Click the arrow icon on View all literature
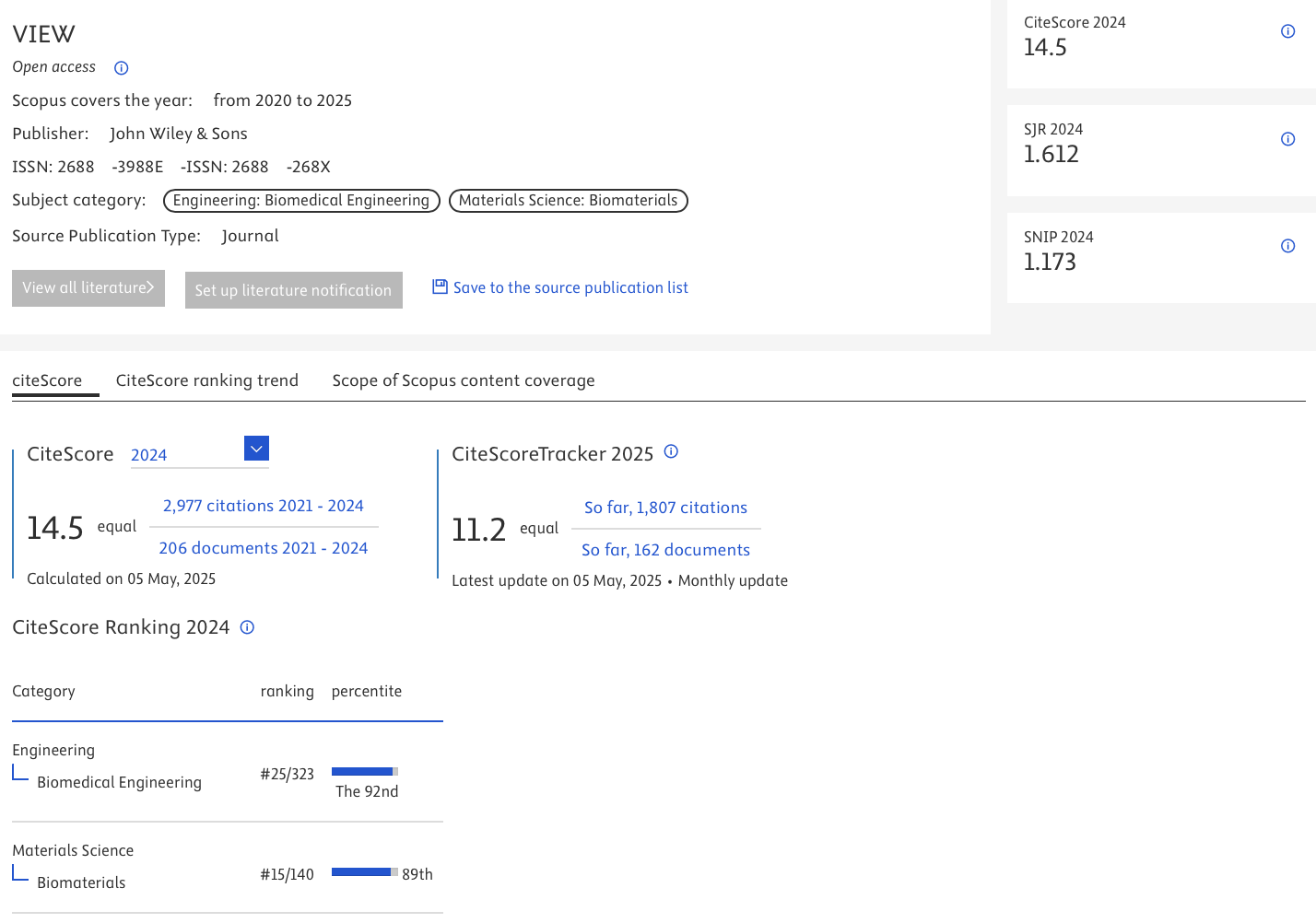The image size is (1316, 923). click(150, 286)
